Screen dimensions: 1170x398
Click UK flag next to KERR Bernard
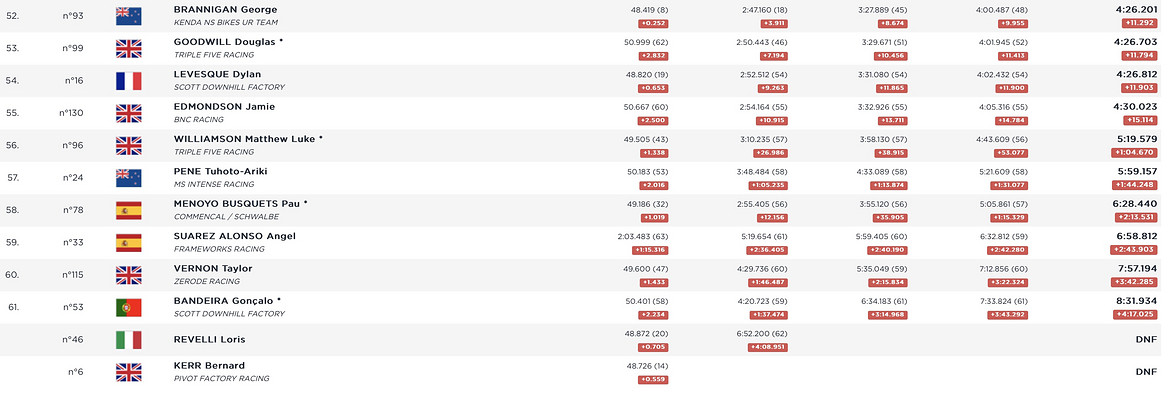tap(128, 372)
